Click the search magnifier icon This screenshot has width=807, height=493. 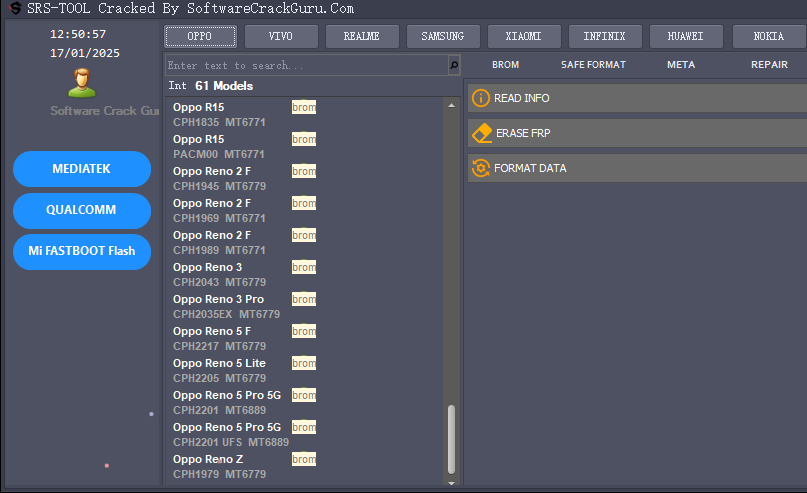(x=454, y=65)
